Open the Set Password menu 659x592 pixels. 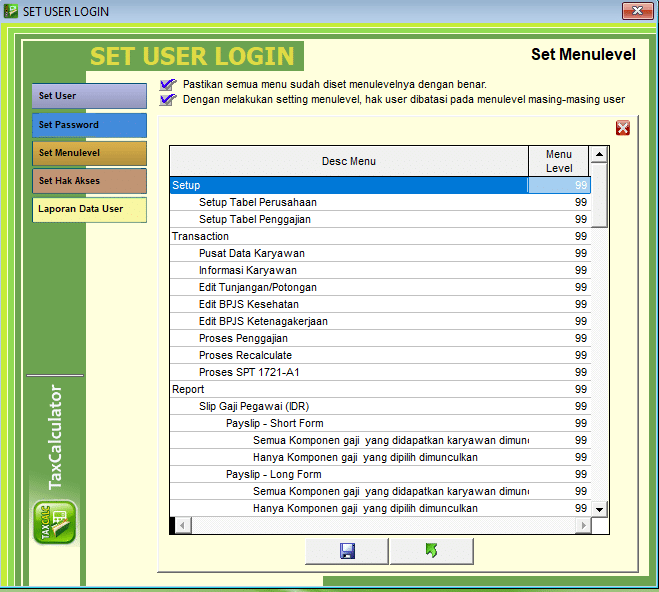[89, 125]
